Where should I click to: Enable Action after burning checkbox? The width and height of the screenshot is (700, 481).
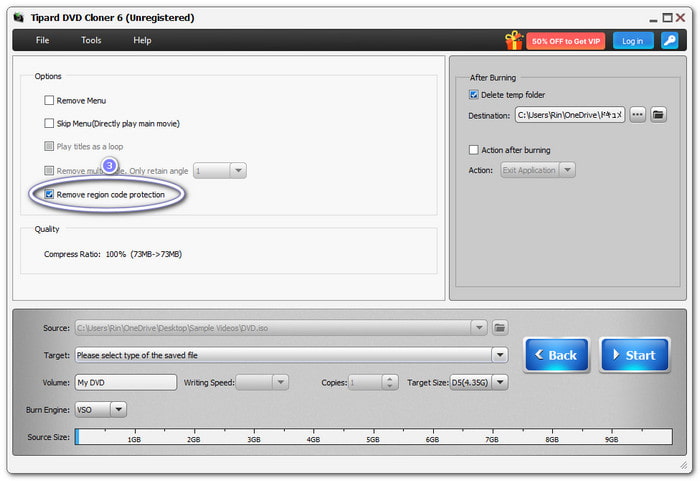coord(474,150)
